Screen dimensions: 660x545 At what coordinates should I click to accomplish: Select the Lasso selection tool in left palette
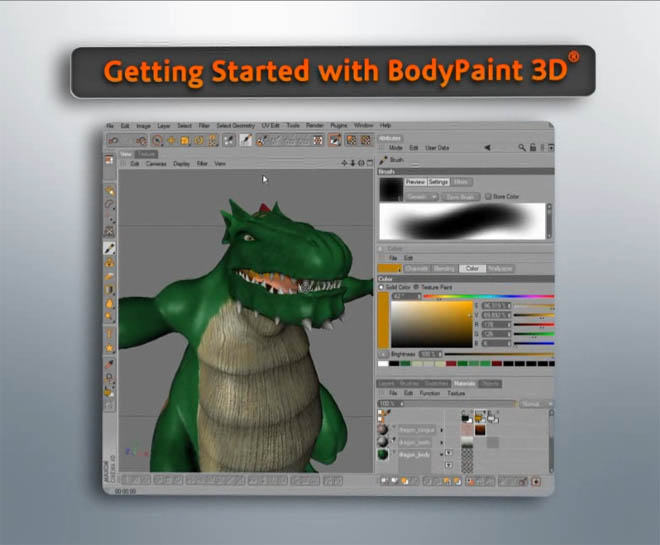109,205
